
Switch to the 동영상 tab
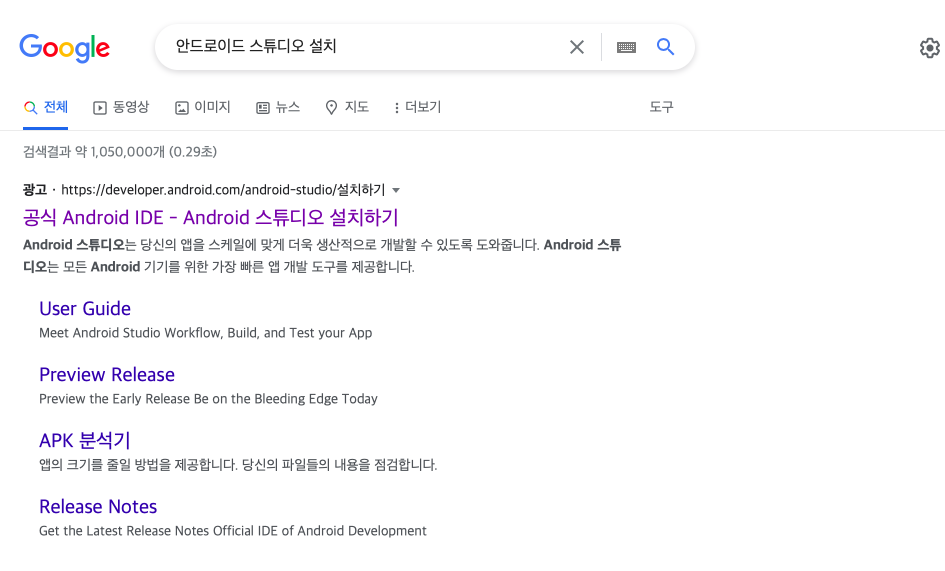coord(121,107)
